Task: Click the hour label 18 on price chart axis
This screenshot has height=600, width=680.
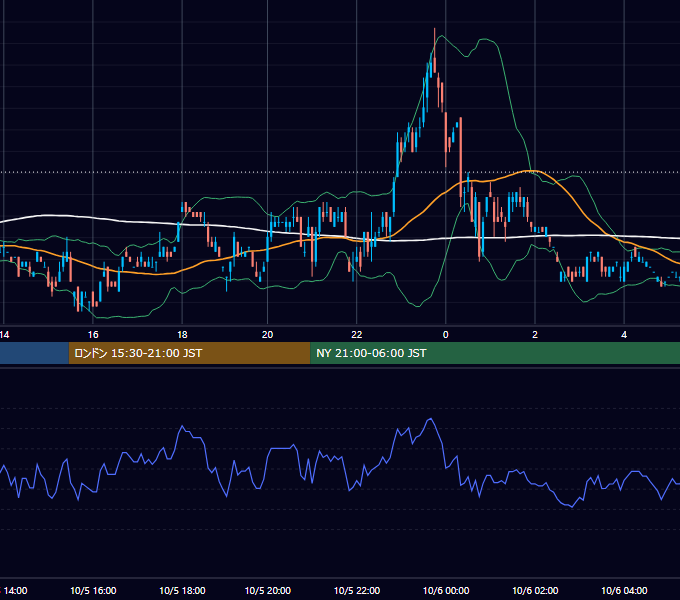Action: click(182, 335)
